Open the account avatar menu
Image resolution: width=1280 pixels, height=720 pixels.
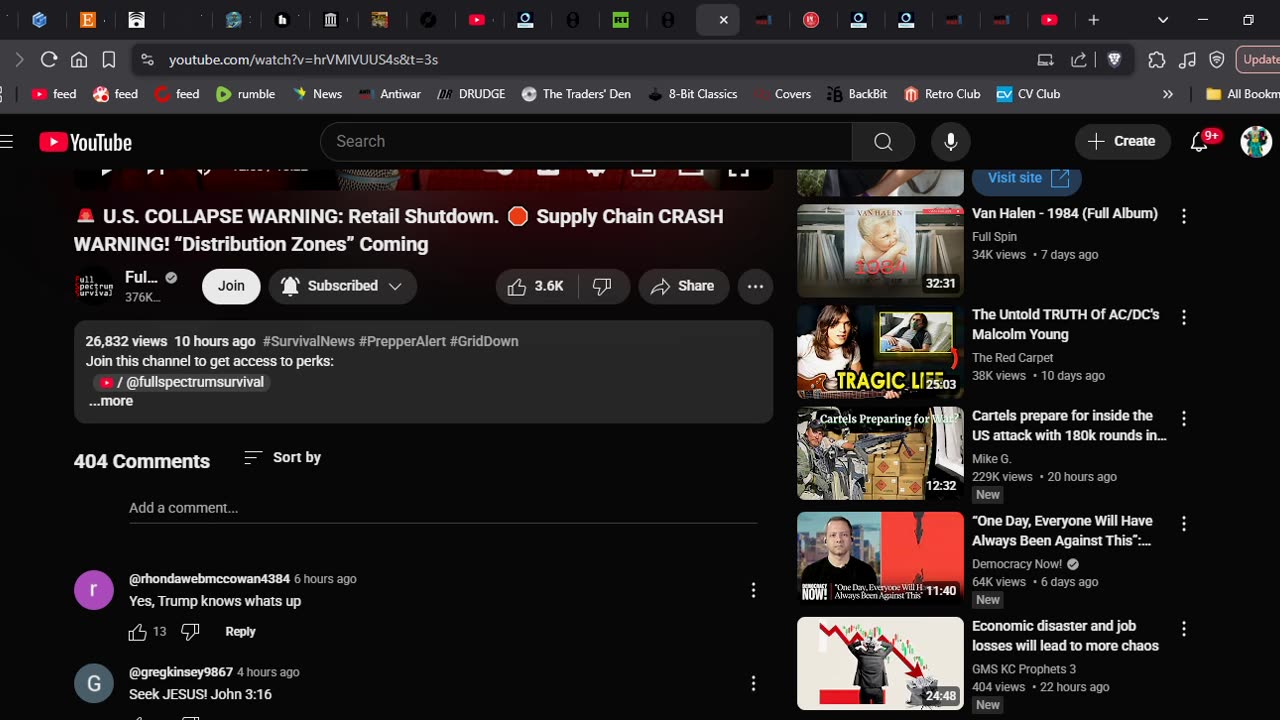click(x=1256, y=142)
